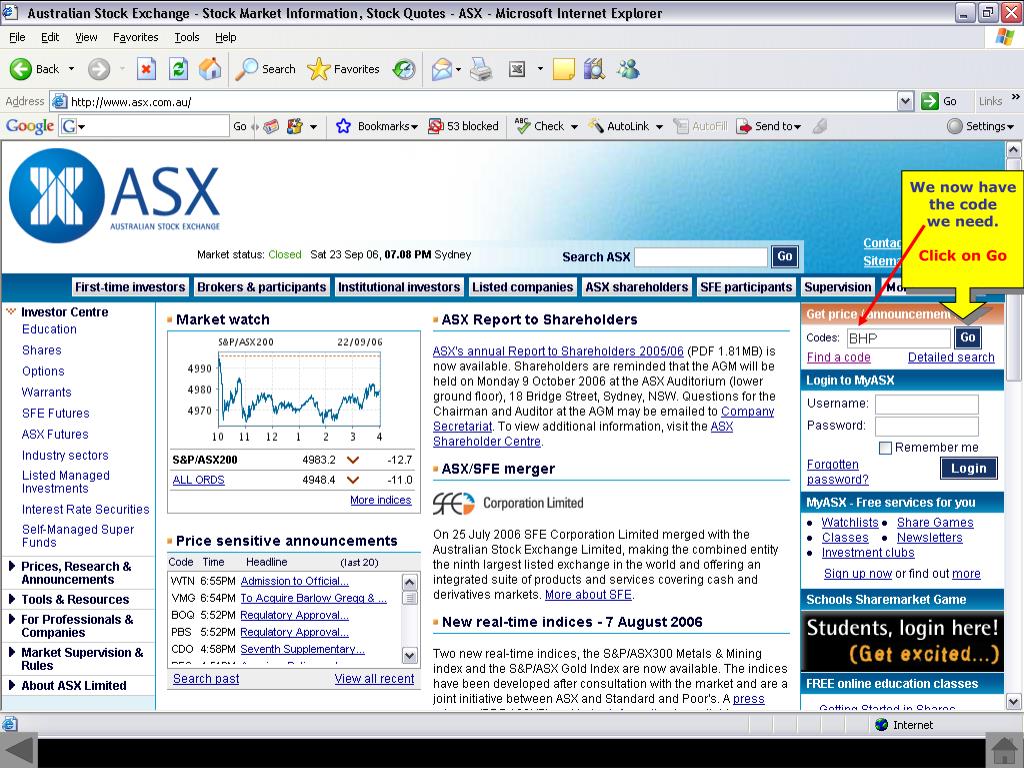Image resolution: width=1024 pixels, height=768 pixels.
Task: Click Google toolbar Bookmarks star
Action: [344, 126]
